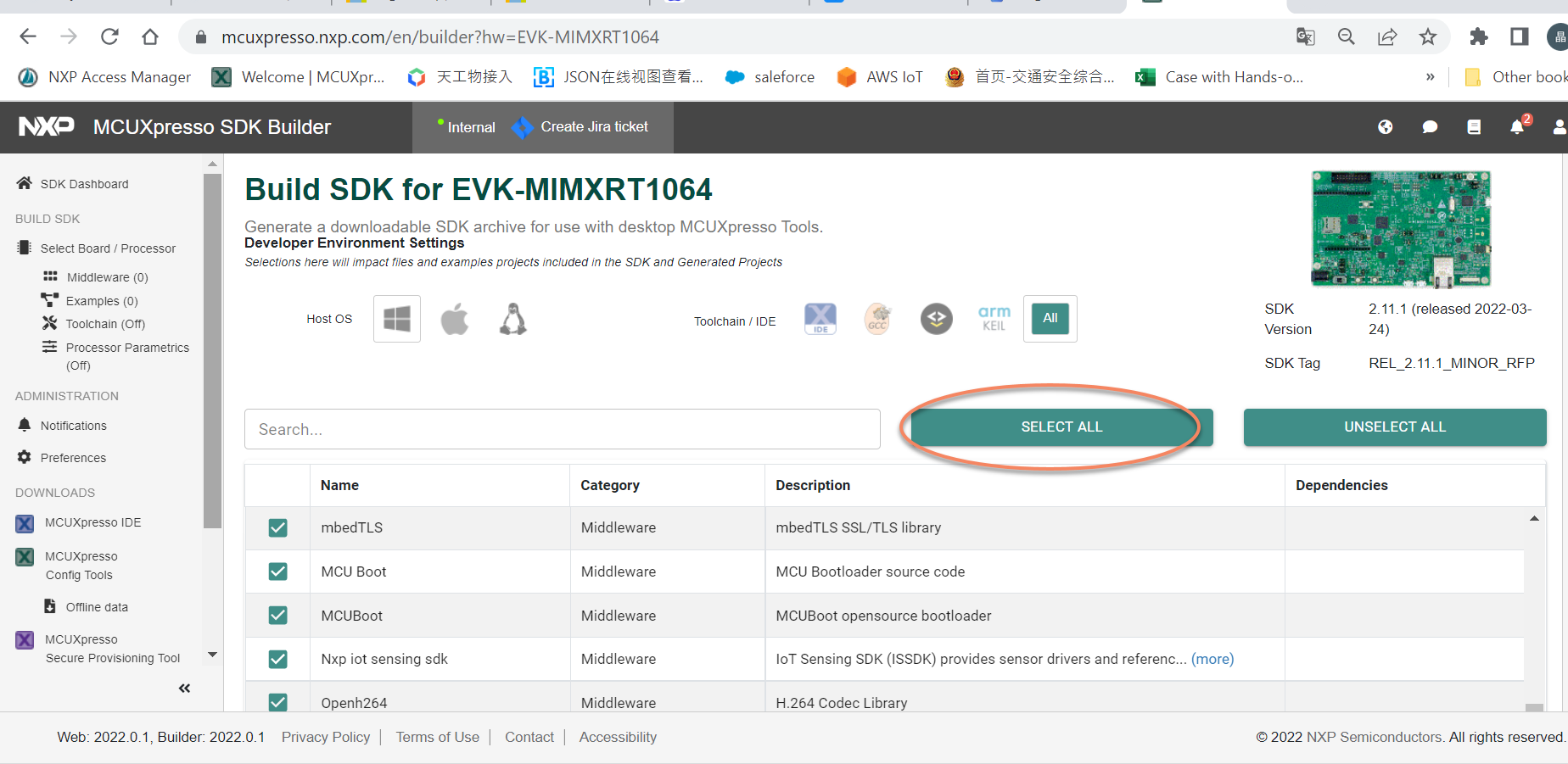The image size is (1568, 764).
Task: Uncheck the Openh264 middleware row
Action: coord(277,702)
